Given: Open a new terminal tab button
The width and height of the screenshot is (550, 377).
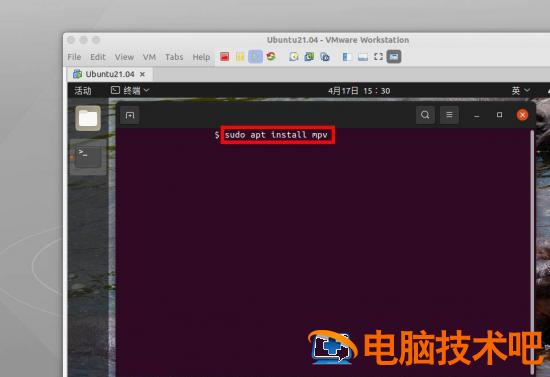Looking at the screenshot, I should (130, 115).
